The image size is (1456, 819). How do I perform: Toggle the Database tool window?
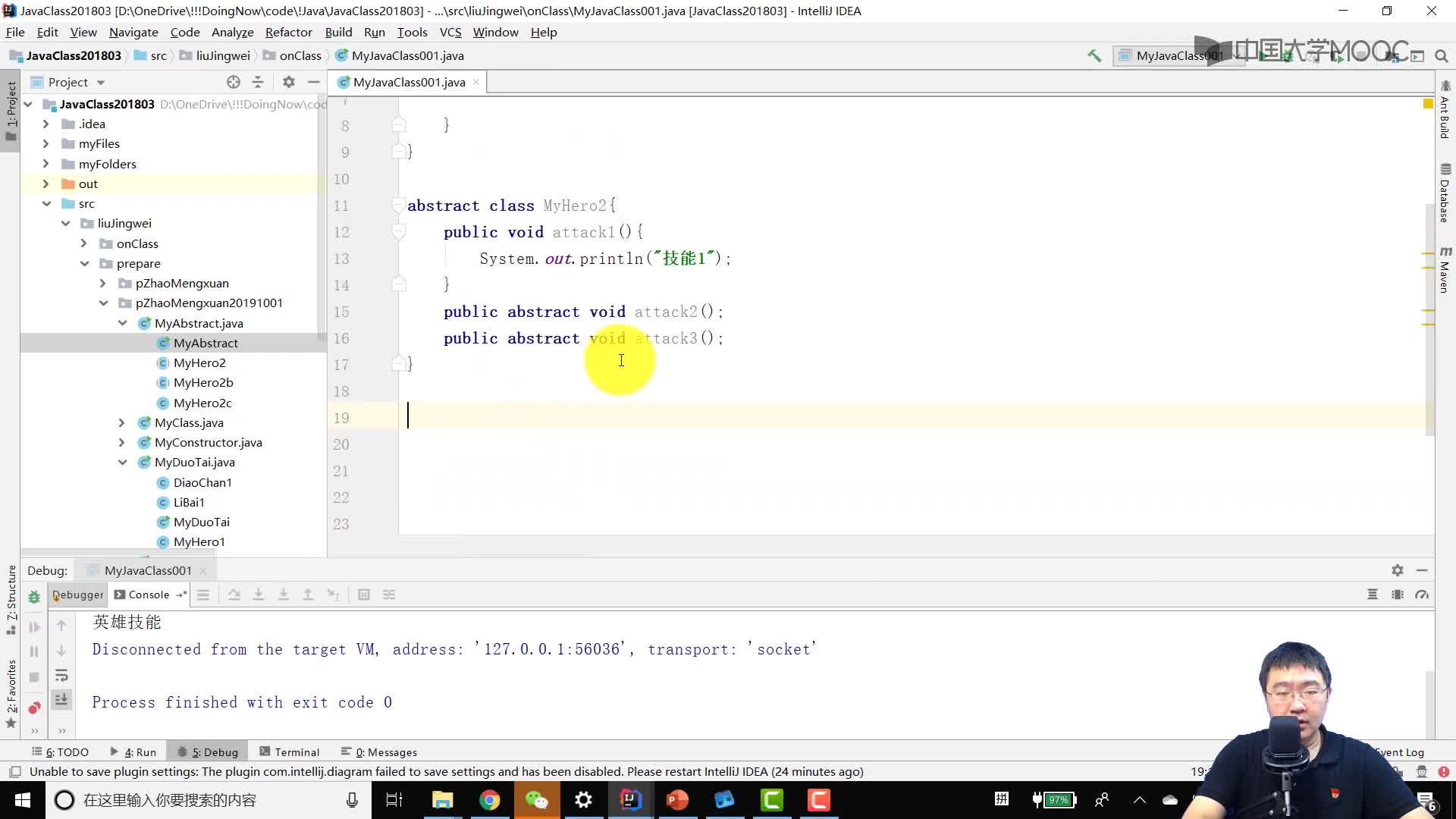point(1445,193)
